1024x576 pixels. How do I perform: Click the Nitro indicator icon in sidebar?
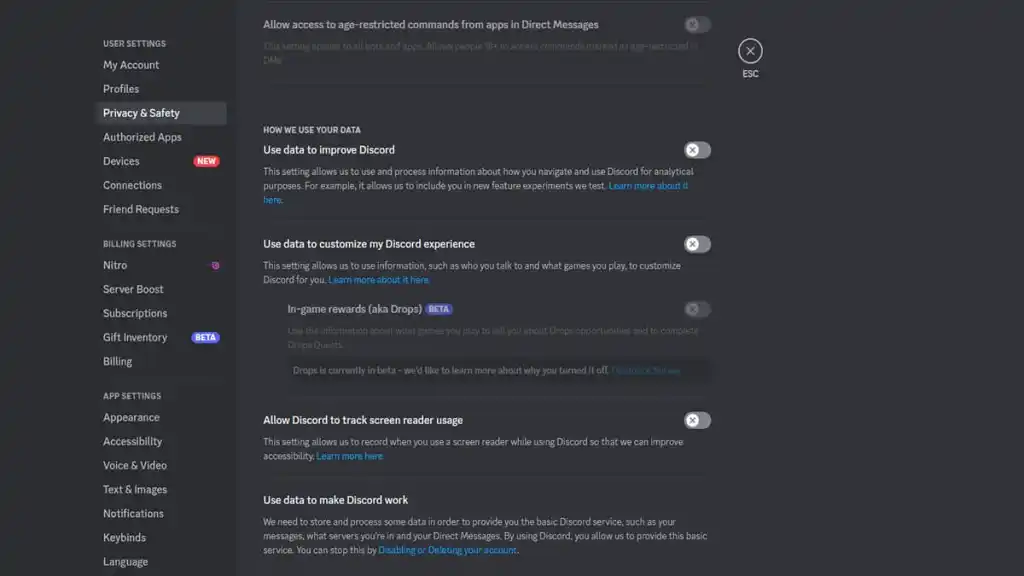(215, 266)
